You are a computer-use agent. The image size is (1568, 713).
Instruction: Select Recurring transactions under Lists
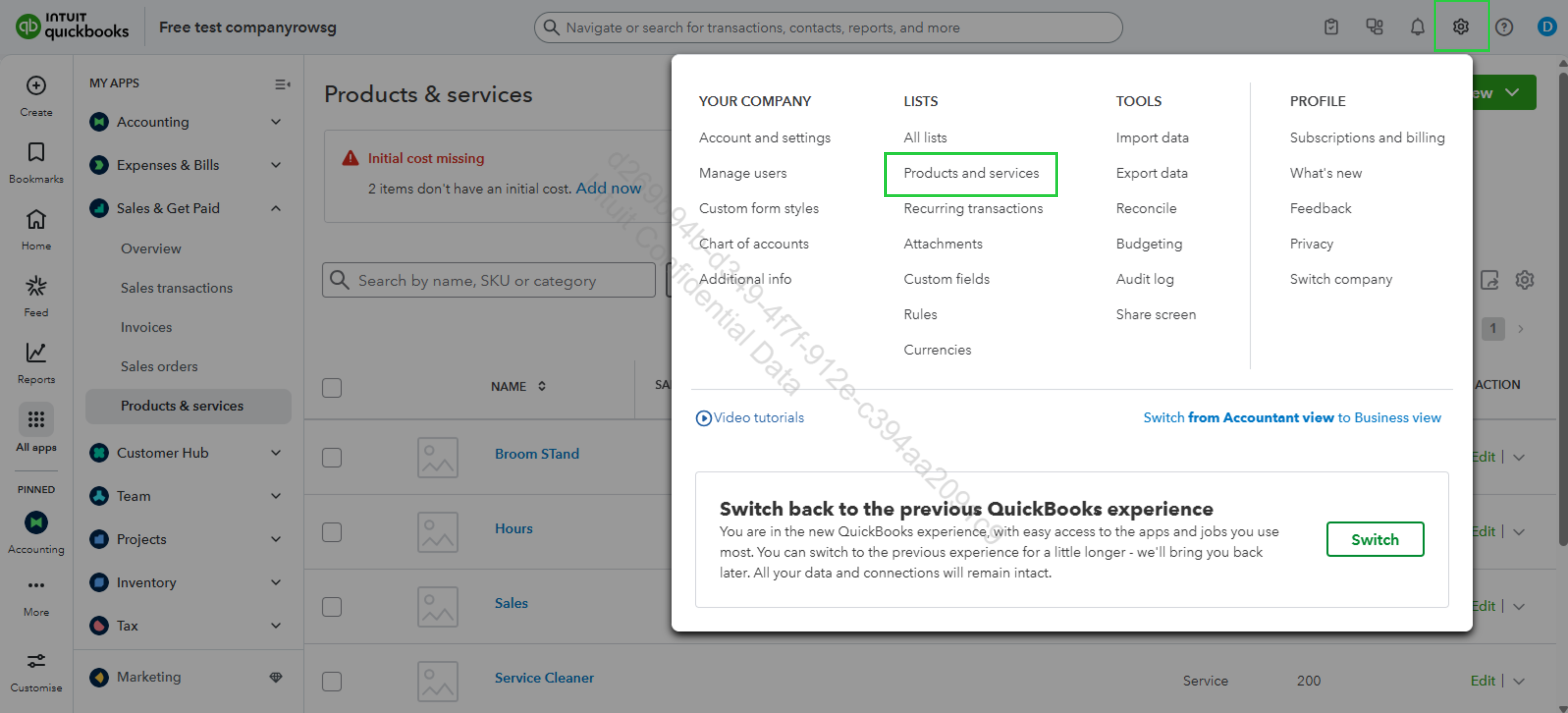[973, 208]
